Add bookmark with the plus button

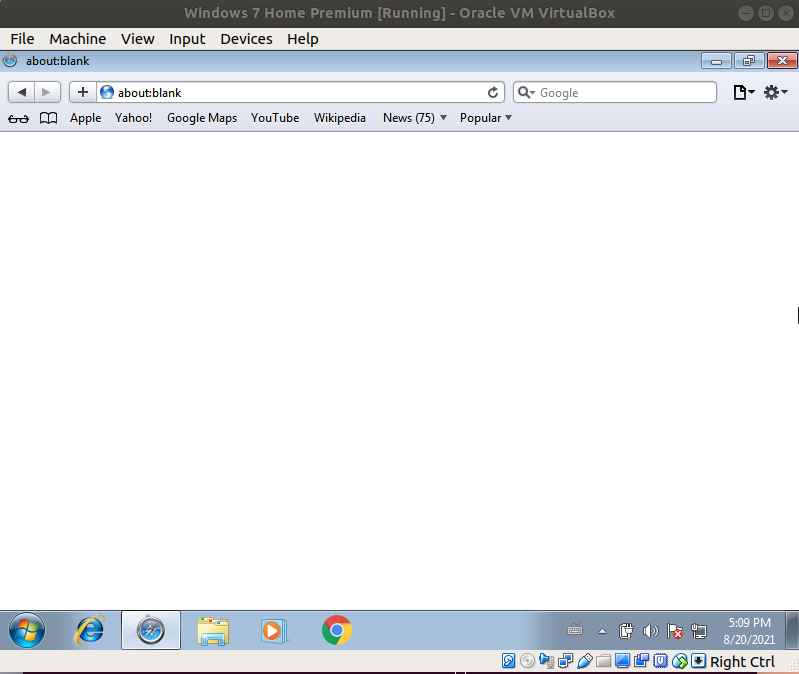pyautogui.click(x=83, y=92)
